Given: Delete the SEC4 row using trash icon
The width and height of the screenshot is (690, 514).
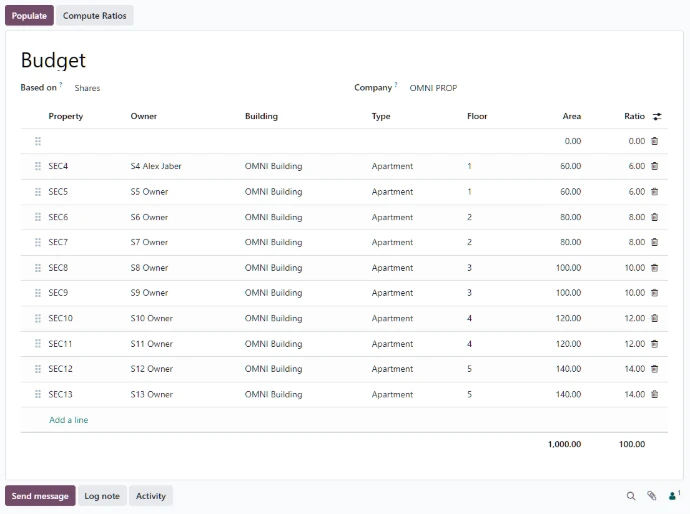Looking at the screenshot, I should [x=655, y=166].
